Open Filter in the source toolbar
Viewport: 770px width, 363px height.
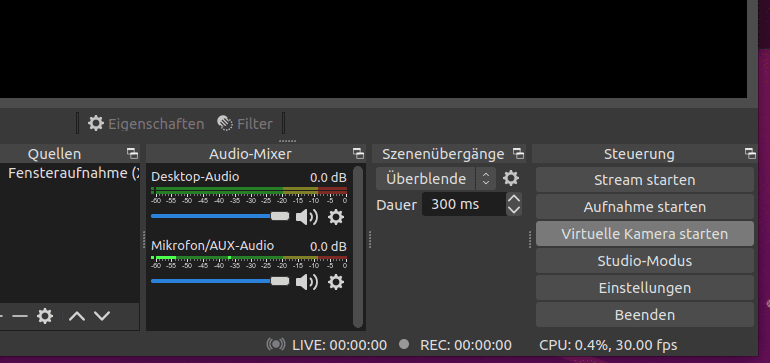point(245,124)
